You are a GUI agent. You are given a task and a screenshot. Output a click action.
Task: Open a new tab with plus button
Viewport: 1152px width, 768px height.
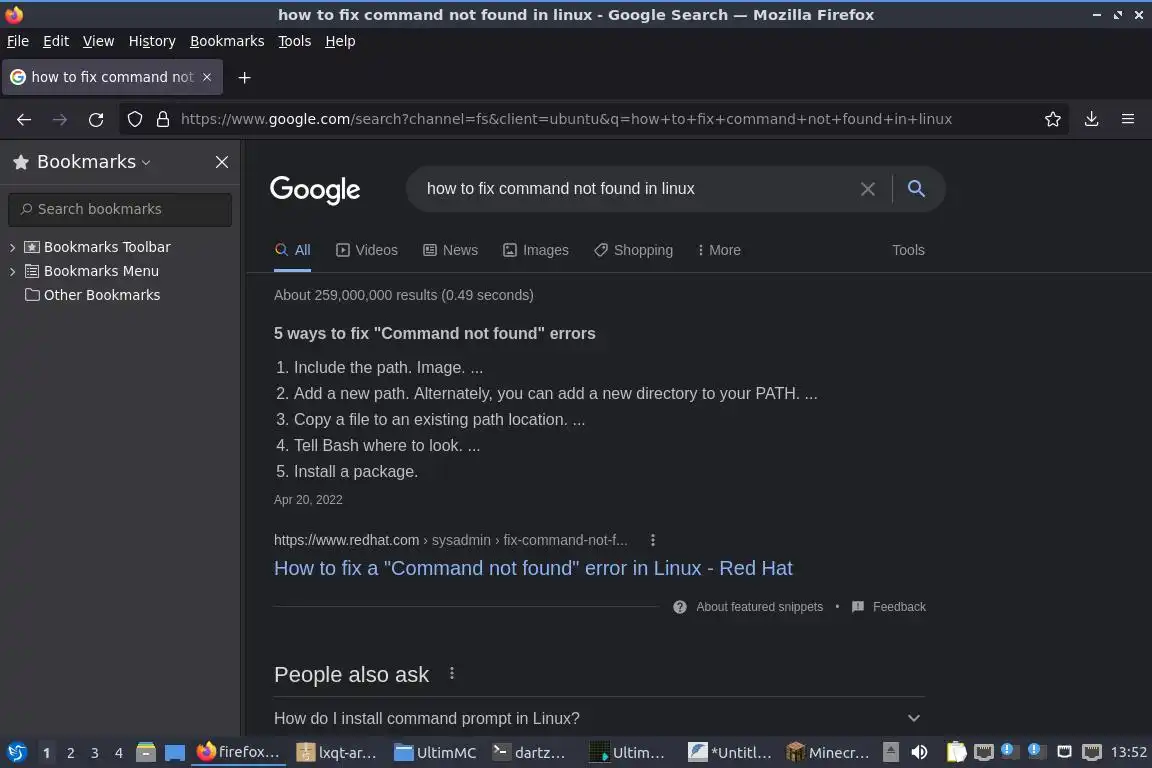point(245,77)
